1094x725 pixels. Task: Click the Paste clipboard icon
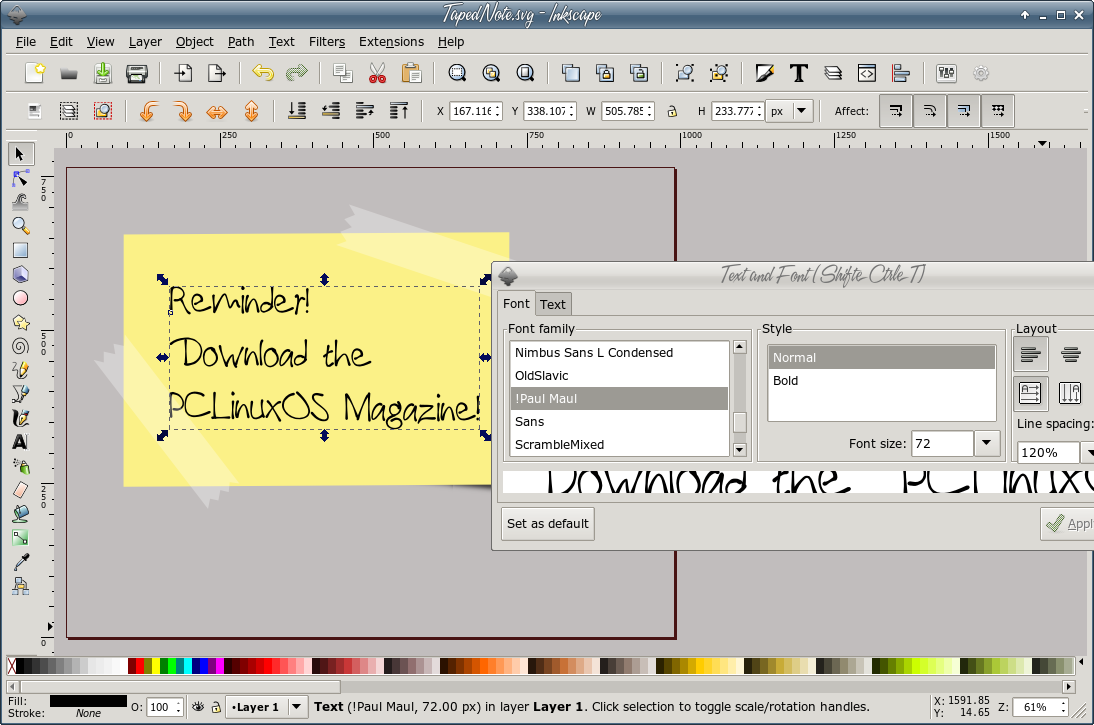pyautogui.click(x=411, y=73)
